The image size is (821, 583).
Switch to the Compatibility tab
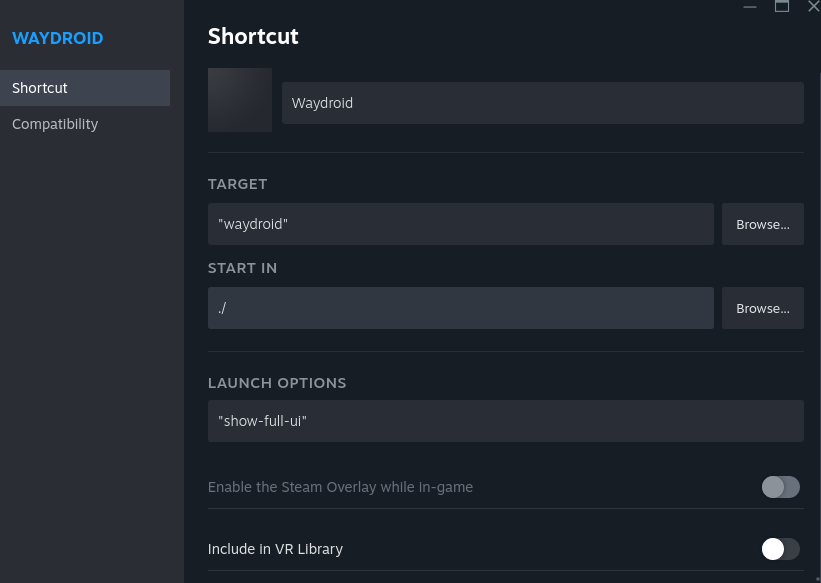[85, 124]
